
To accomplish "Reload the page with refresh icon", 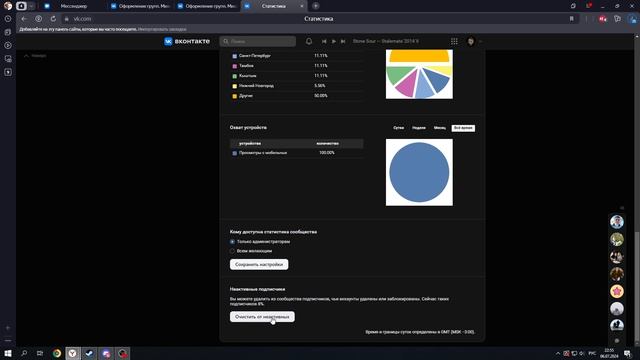I will [x=53, y=19].
